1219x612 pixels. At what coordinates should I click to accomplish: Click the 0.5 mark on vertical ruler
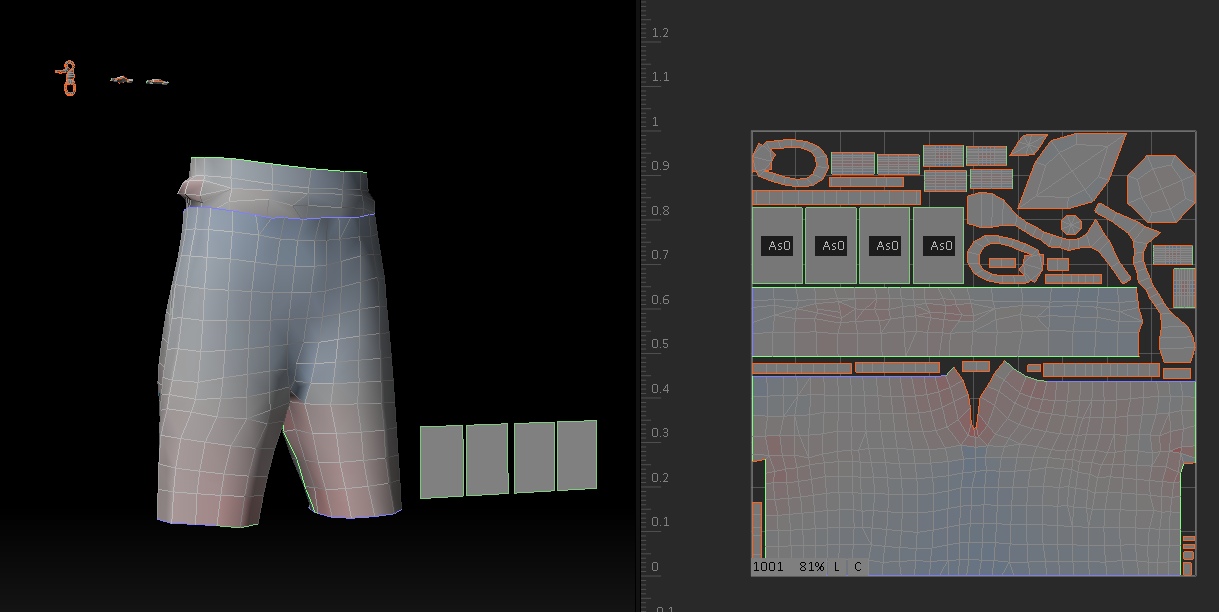click(x=656, y=344)
